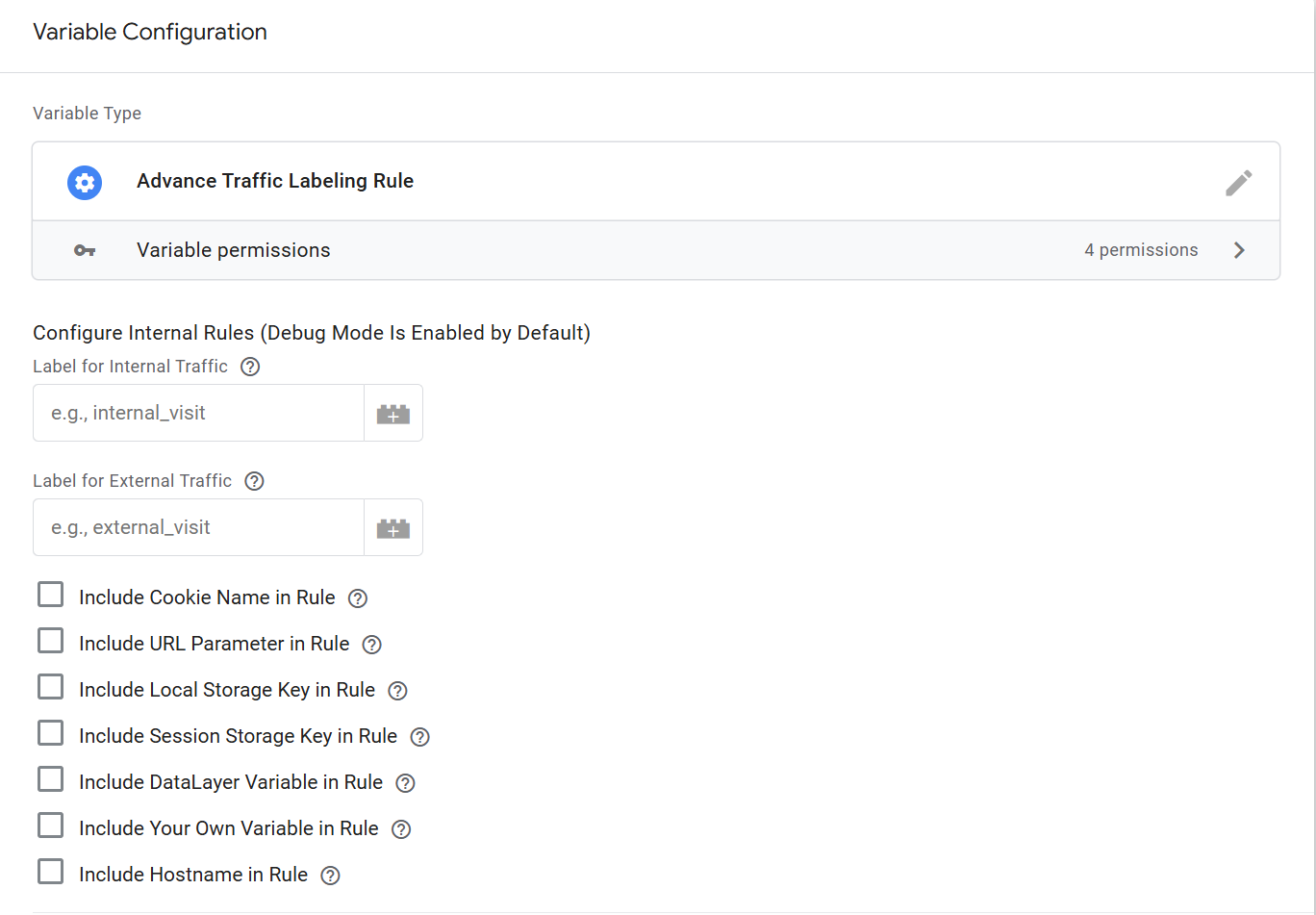The height and width of the screenshot is (915, 1316).
Task: Click the help icon for Label for Internal Traffic
Action: 250,366
